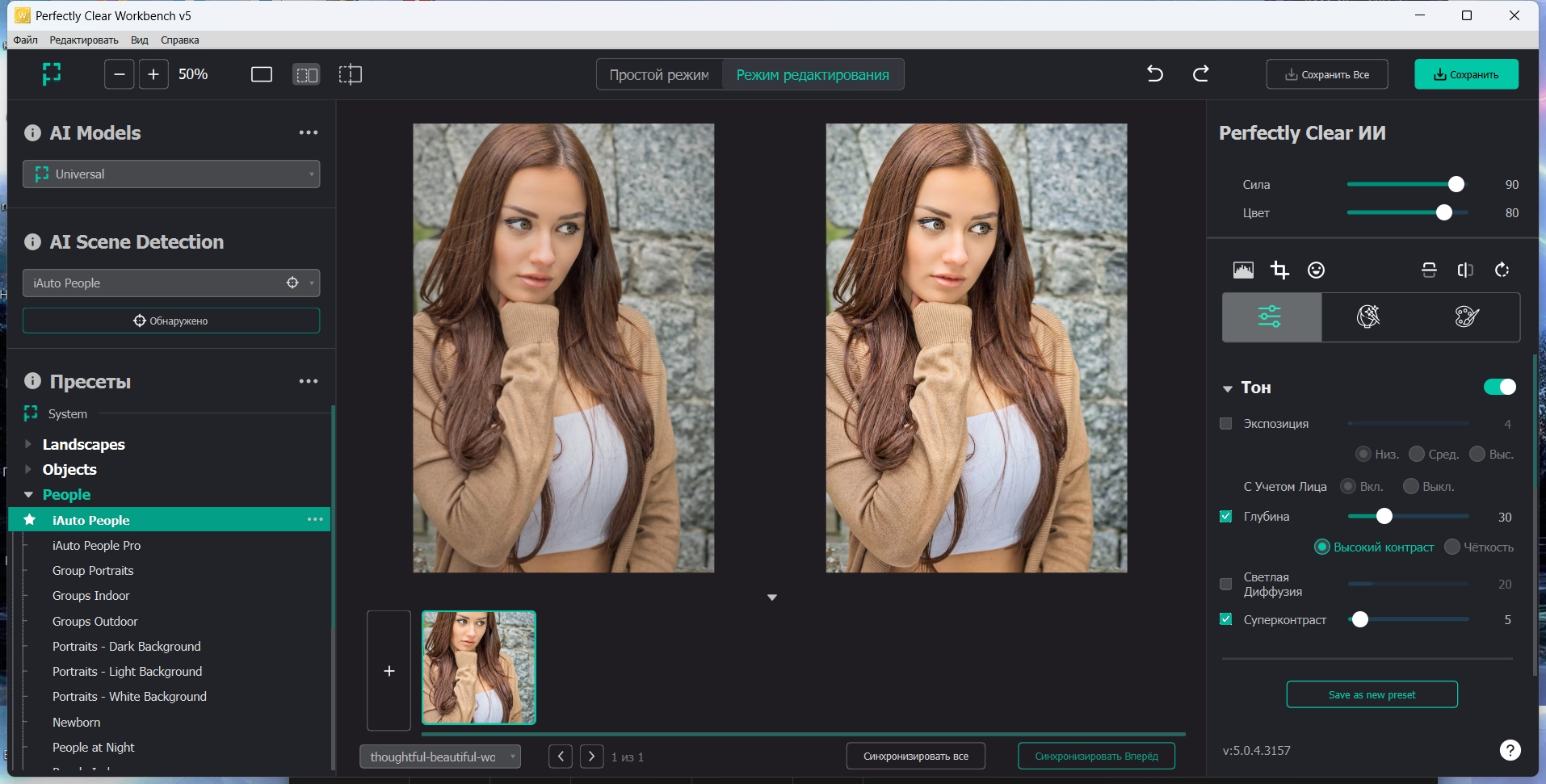Open face retouching smiley tool

click(x=1317, y=270)
